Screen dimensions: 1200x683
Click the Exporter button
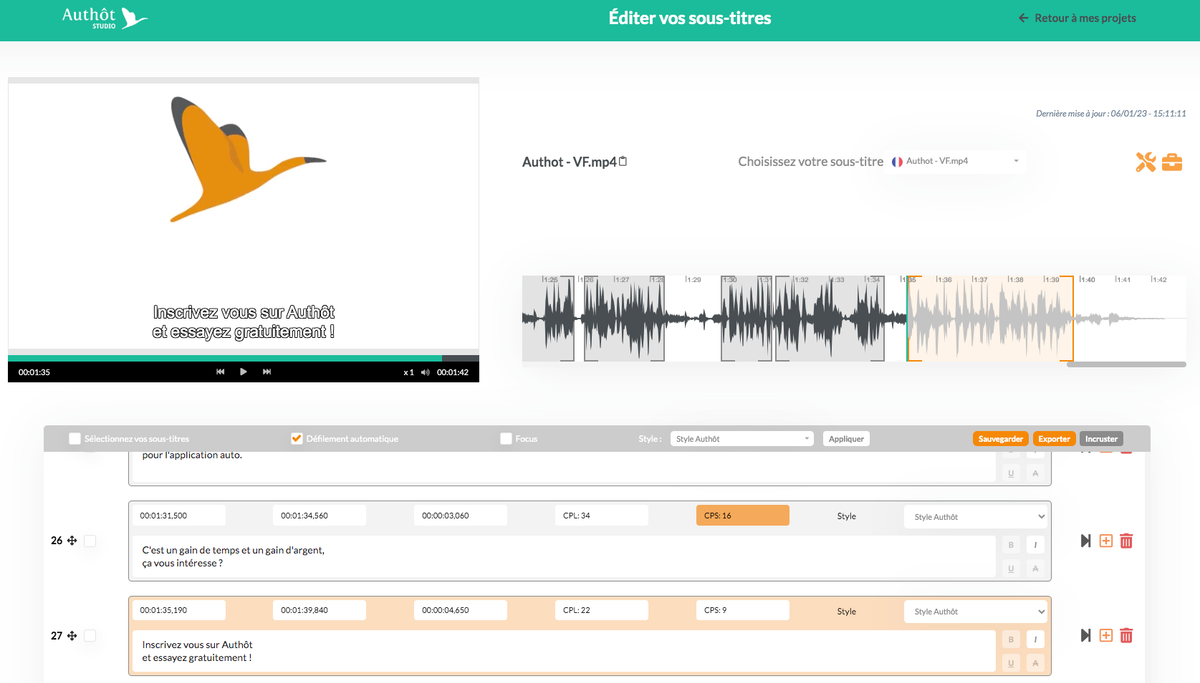1053,438
